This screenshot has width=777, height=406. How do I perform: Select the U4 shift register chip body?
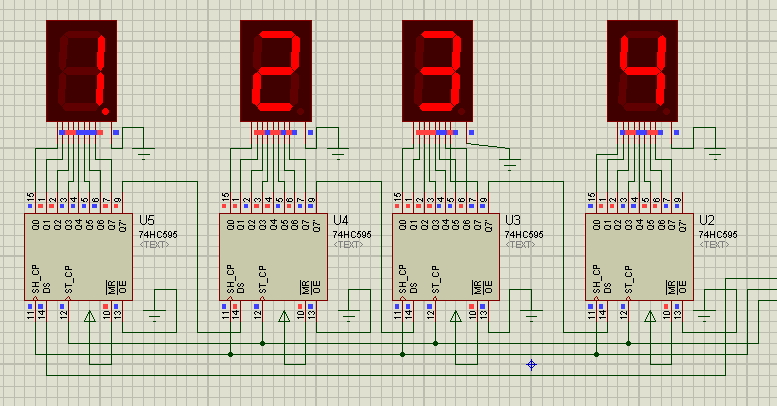274,257
